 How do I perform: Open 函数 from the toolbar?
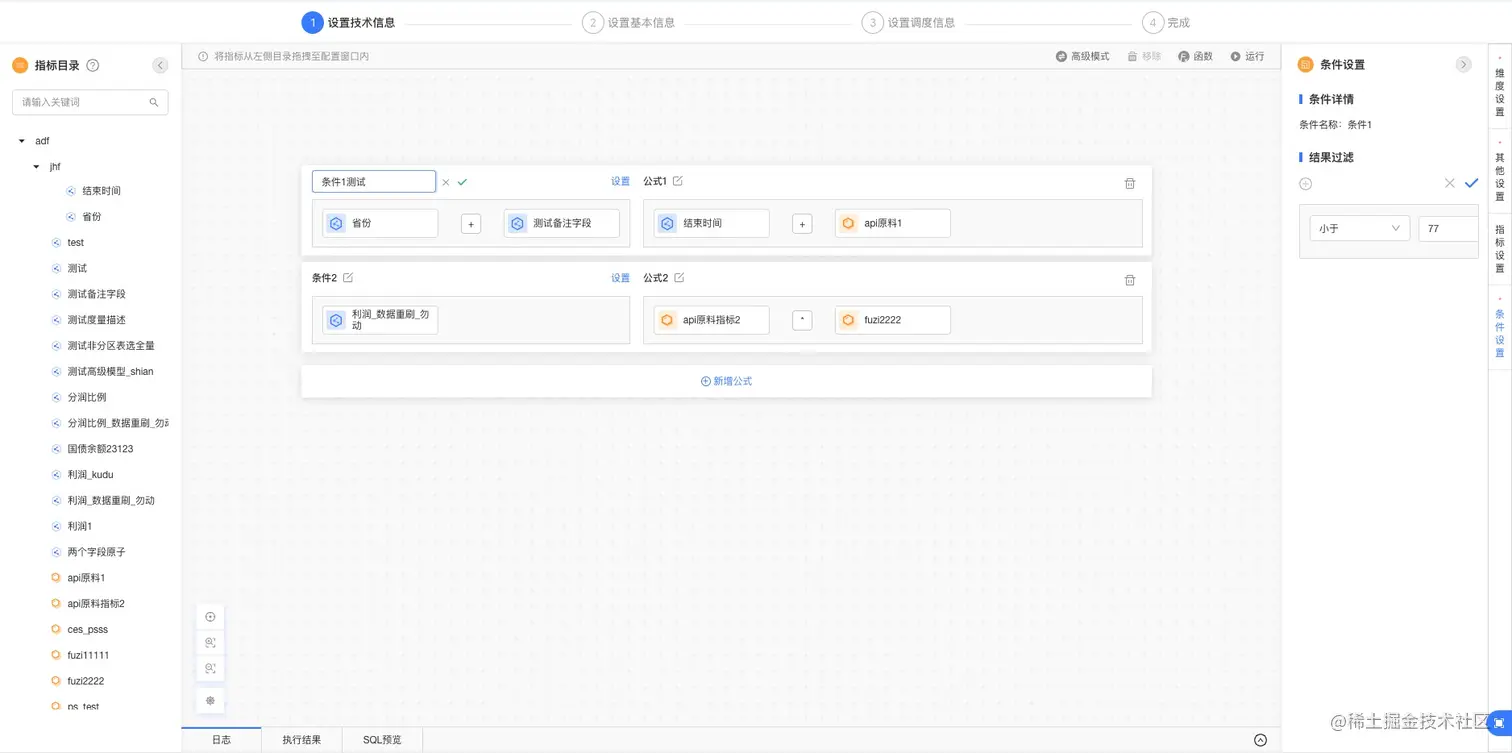pos(1195,57)
